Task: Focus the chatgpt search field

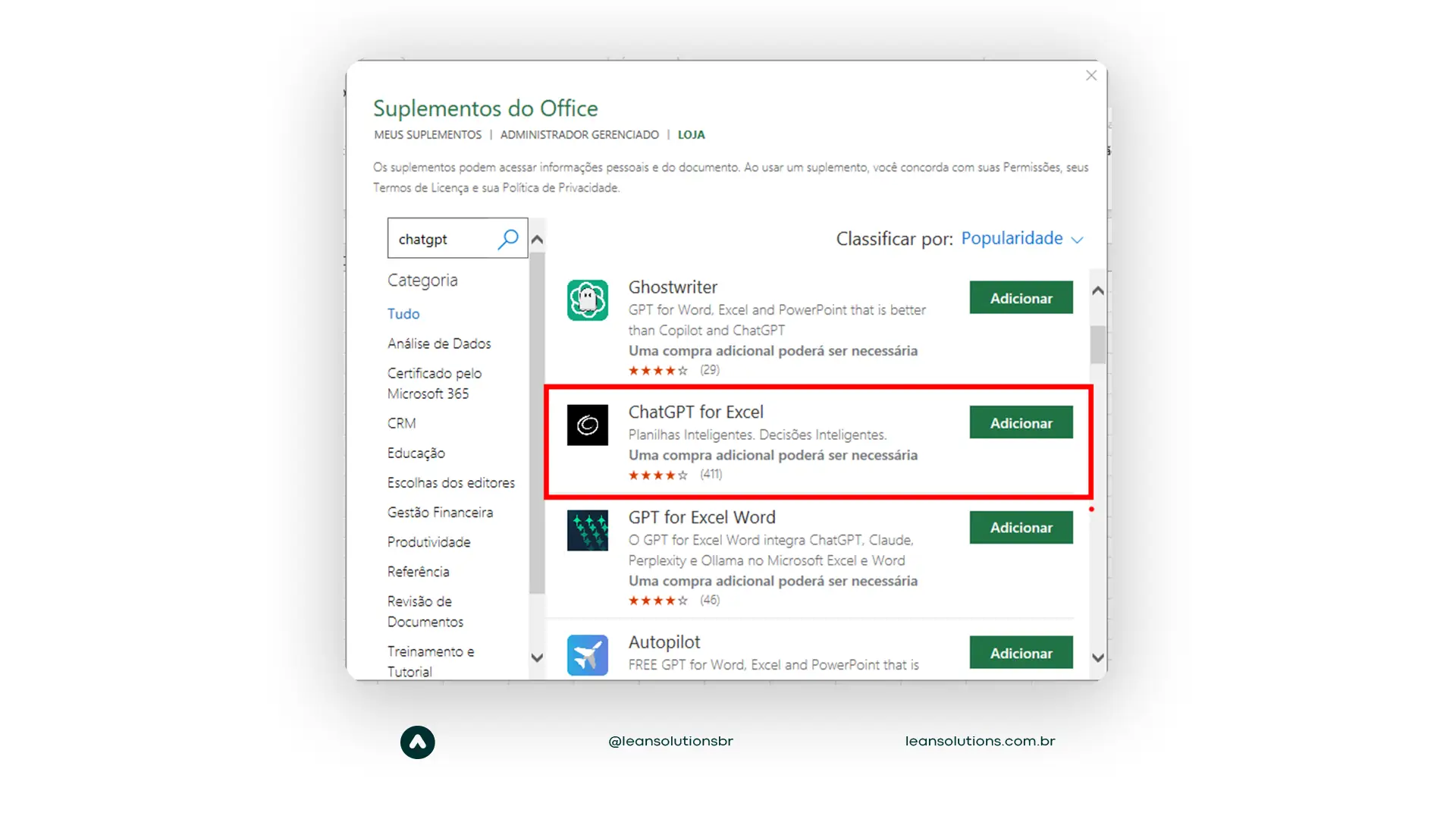Action: [x=440, y=239]
